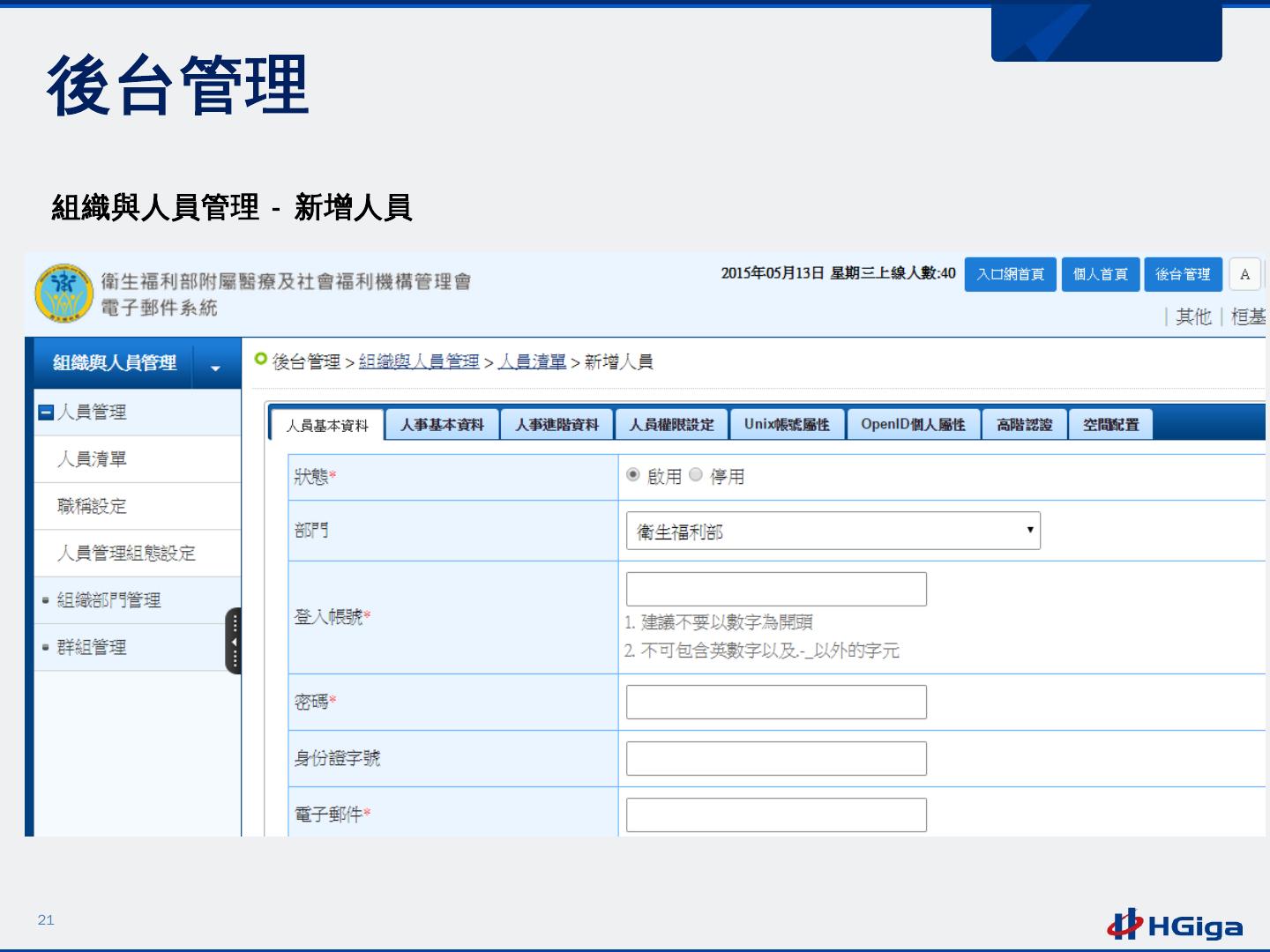This screenshot has height=952, width=1270.
Task: Click the 電子郵件系統 header title
Action: [x=159, y=308]
